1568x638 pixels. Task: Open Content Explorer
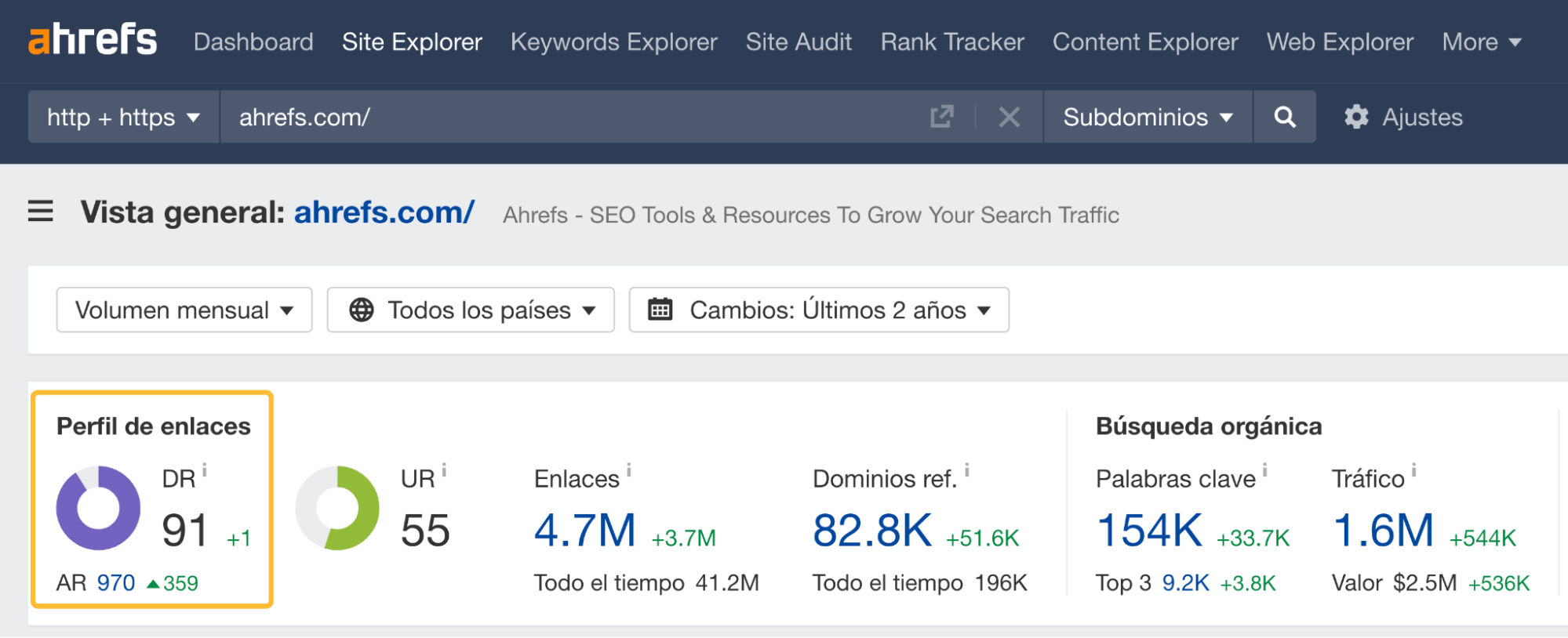pos(1145,42)
